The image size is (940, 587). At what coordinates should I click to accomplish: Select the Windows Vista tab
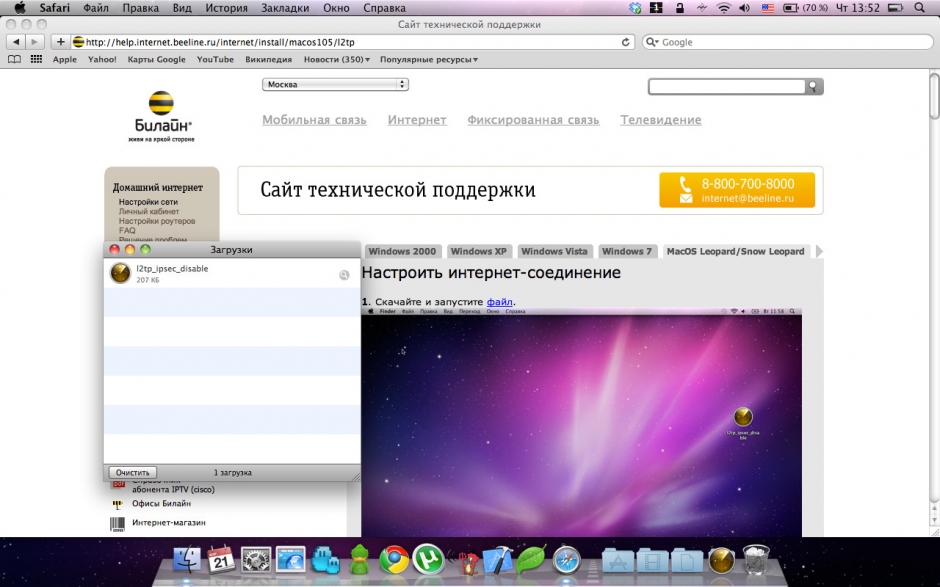554,251
